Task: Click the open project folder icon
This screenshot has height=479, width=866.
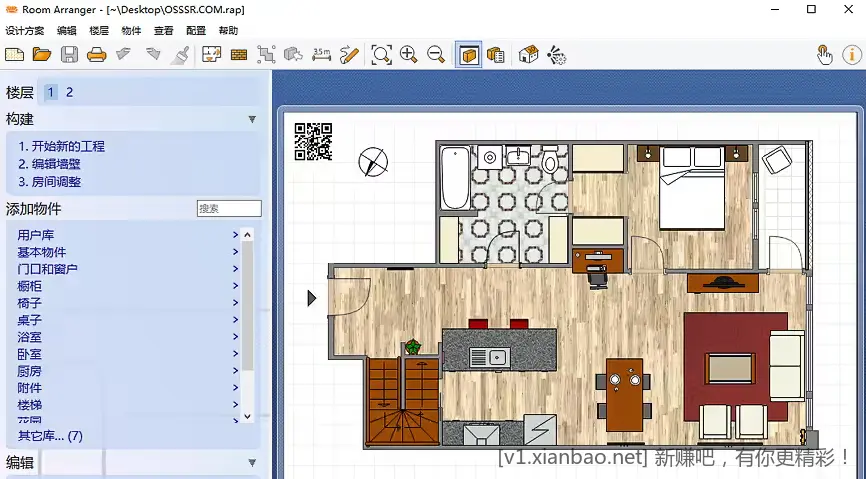Action: coord(42,55)
